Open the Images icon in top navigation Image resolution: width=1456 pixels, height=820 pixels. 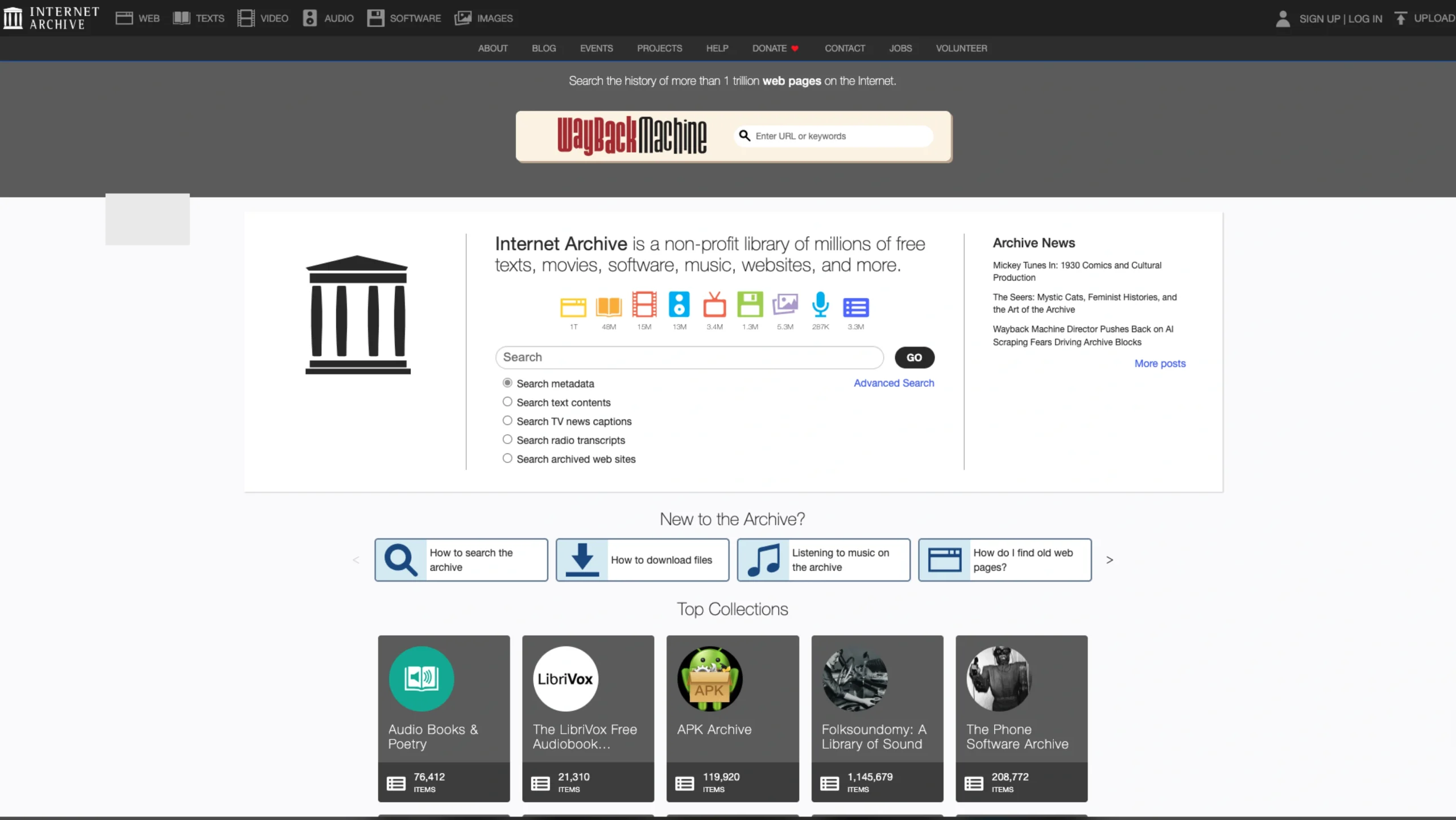tap(463, 18)
